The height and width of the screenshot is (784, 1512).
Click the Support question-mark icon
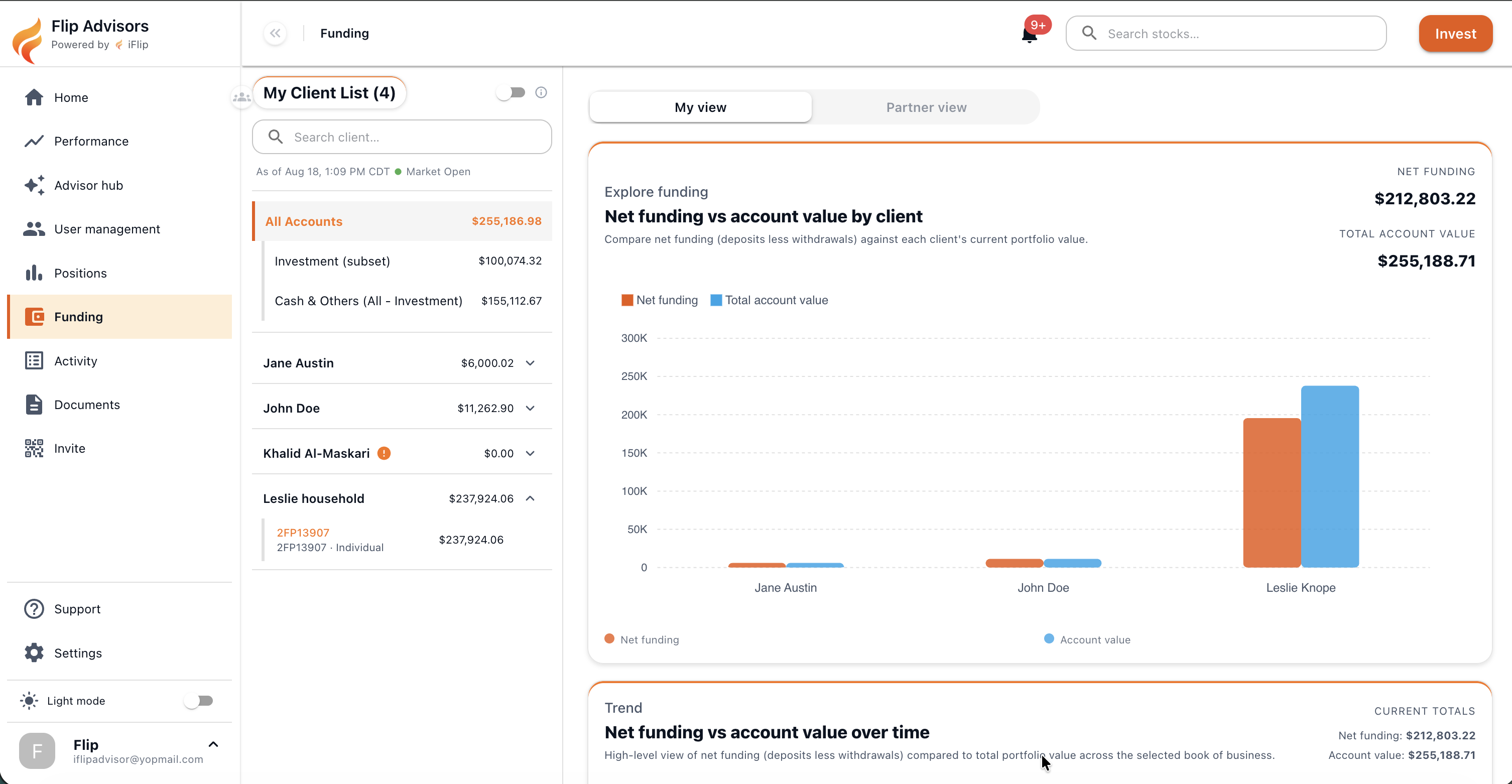(x=34, y=609)
